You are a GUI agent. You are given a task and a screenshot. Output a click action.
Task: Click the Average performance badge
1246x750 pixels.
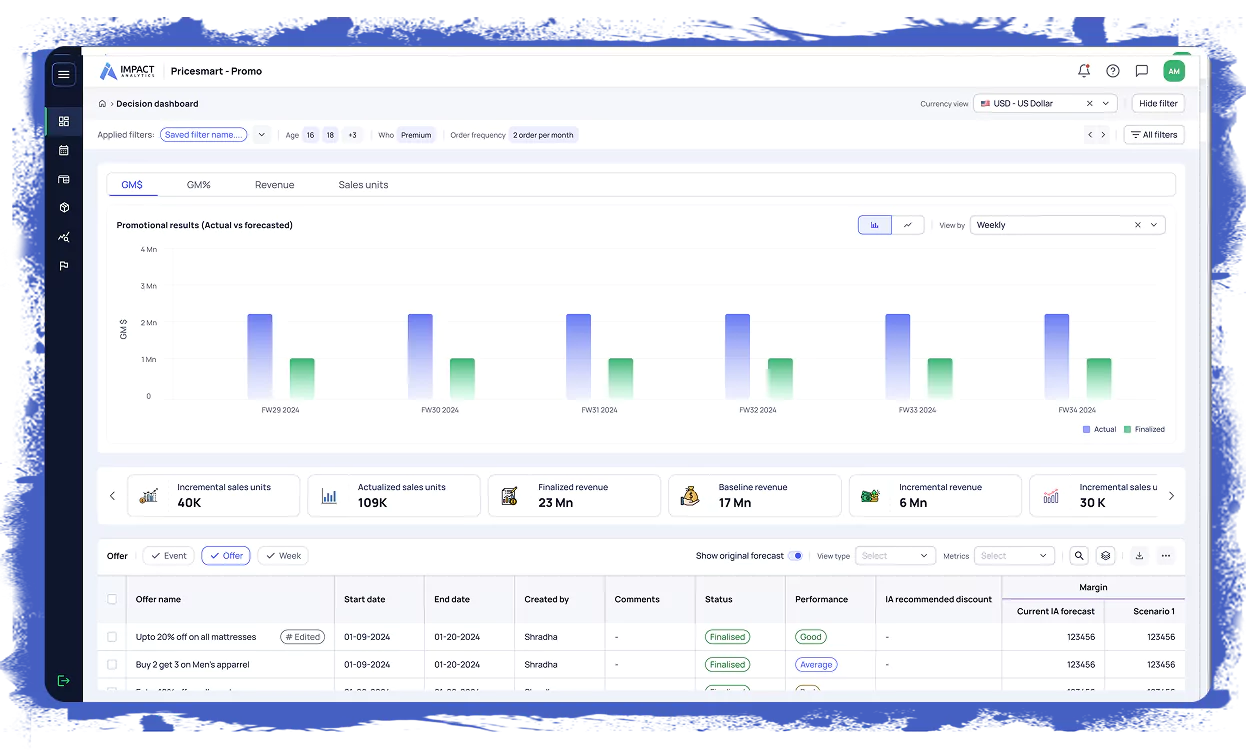[816, 664]
